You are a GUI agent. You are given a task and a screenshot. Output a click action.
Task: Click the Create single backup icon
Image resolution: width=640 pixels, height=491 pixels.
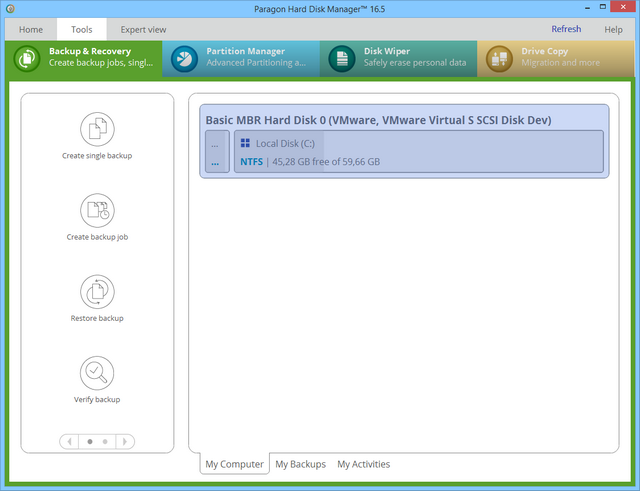pyautogui.click(x=97, y=129)
